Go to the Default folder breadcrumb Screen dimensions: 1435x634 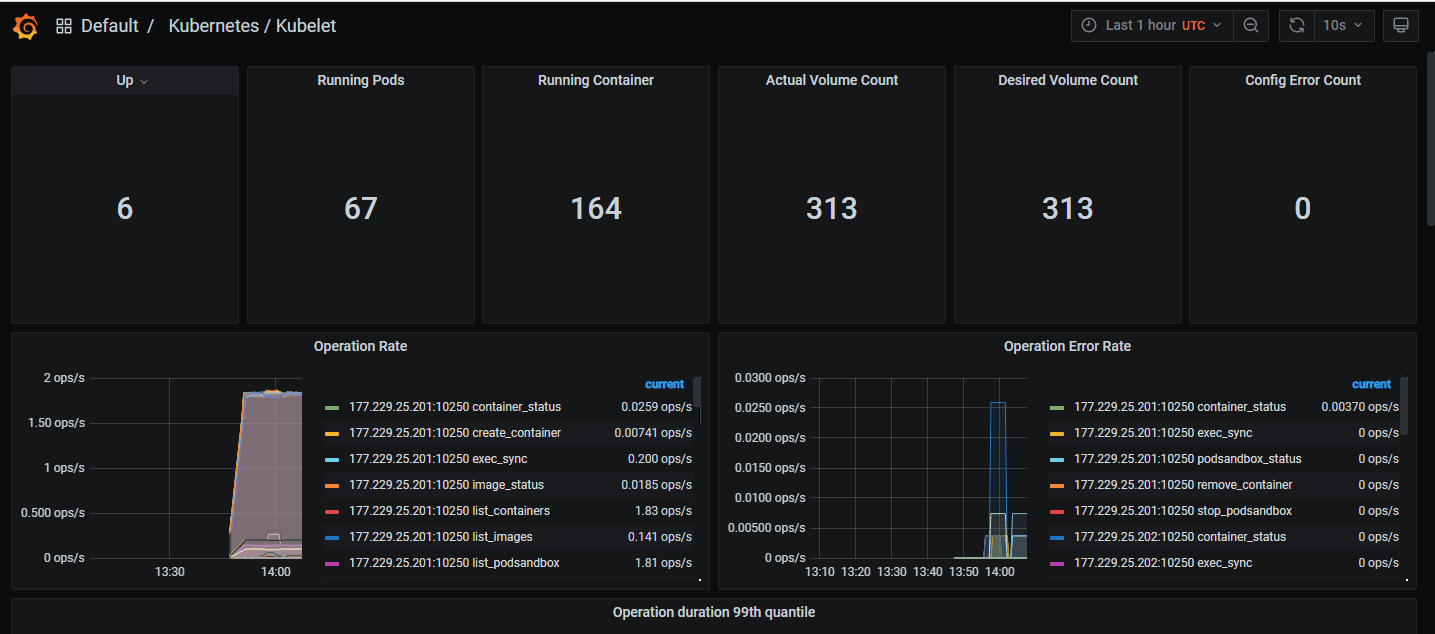click(x=110, y=26)
